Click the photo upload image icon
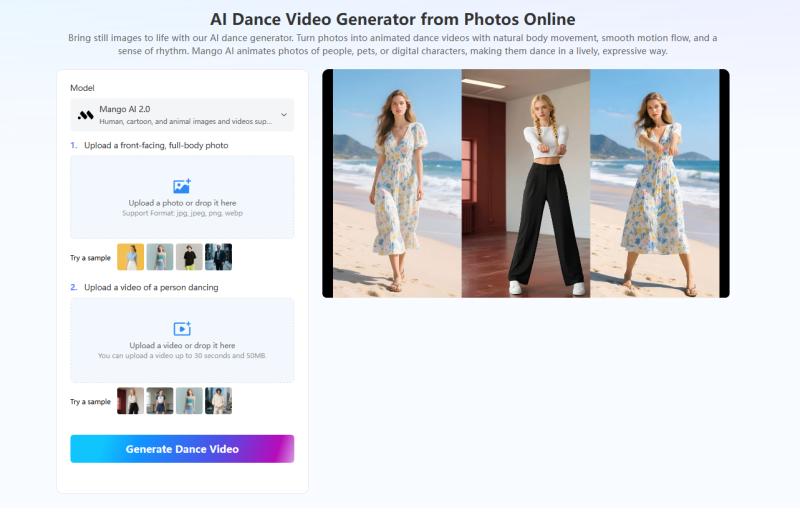 tap(182, 186)
